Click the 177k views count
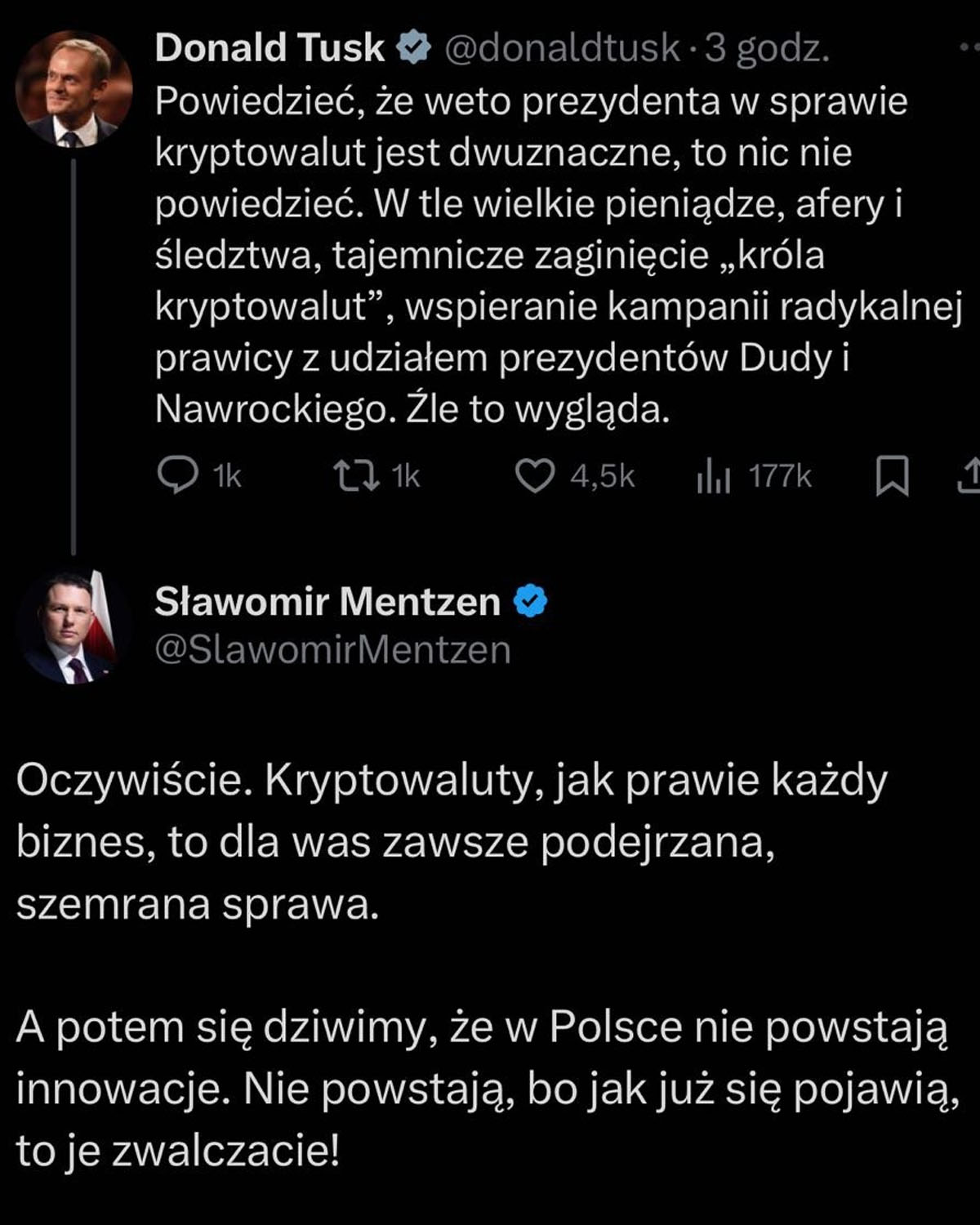Image resolution: width=980 pixels, height=1225 pixels. pos(780,475)
